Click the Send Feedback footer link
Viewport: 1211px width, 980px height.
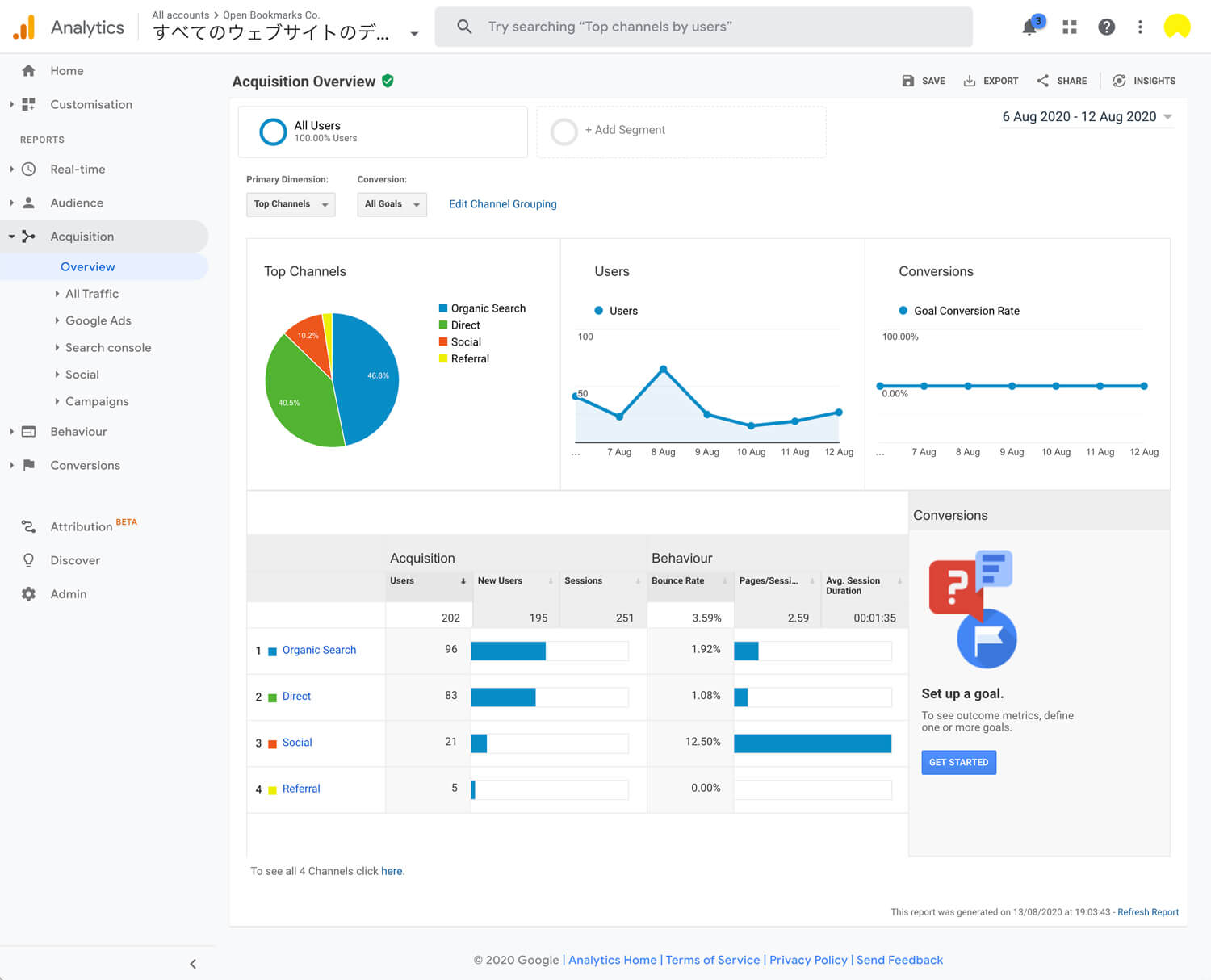(x=899, y=960)
